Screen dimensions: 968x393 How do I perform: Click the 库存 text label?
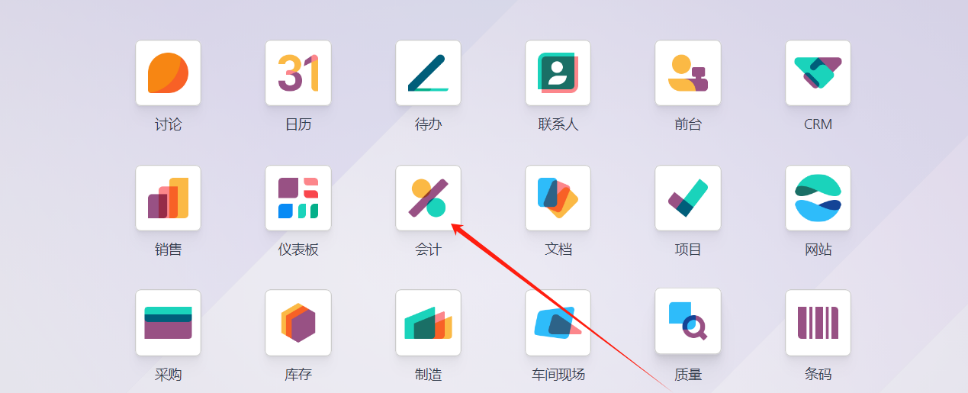click(298, 374)
